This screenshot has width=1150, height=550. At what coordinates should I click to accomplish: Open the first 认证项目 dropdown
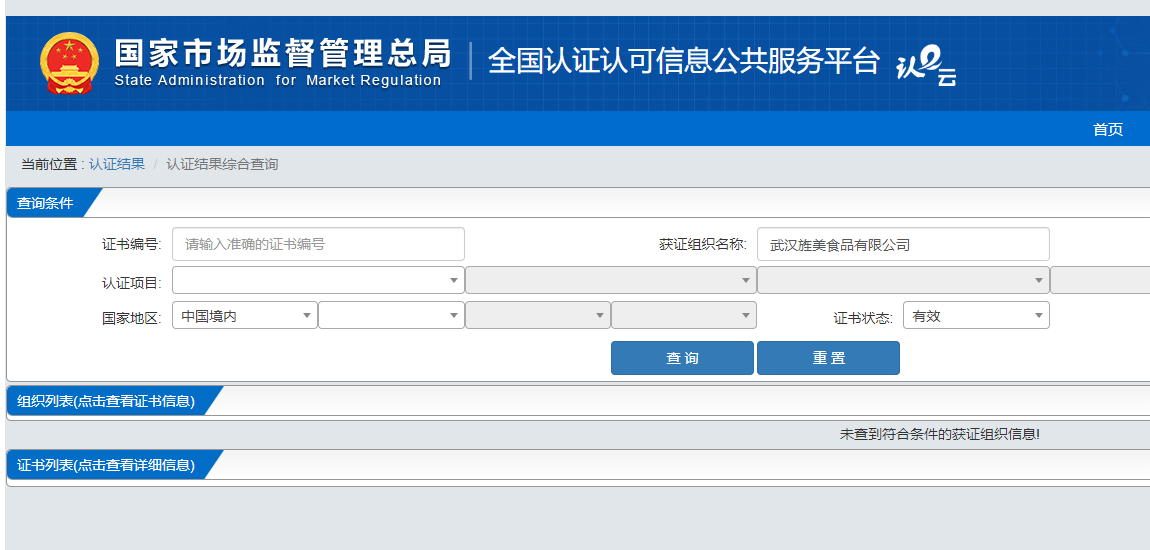click(x=318, y=280)
